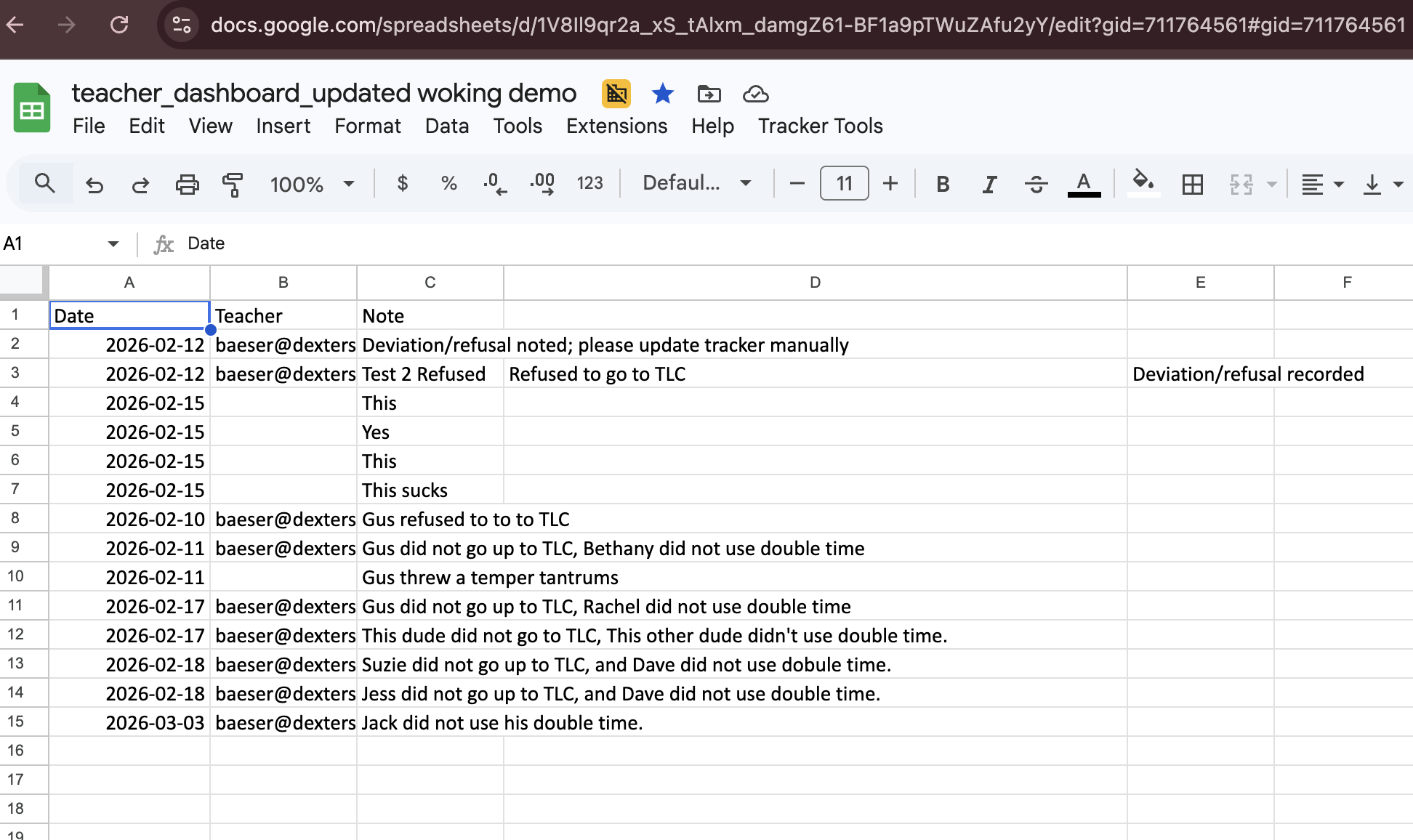
Task: Toggle strikethrough formatting
Action: (1036, 185)
